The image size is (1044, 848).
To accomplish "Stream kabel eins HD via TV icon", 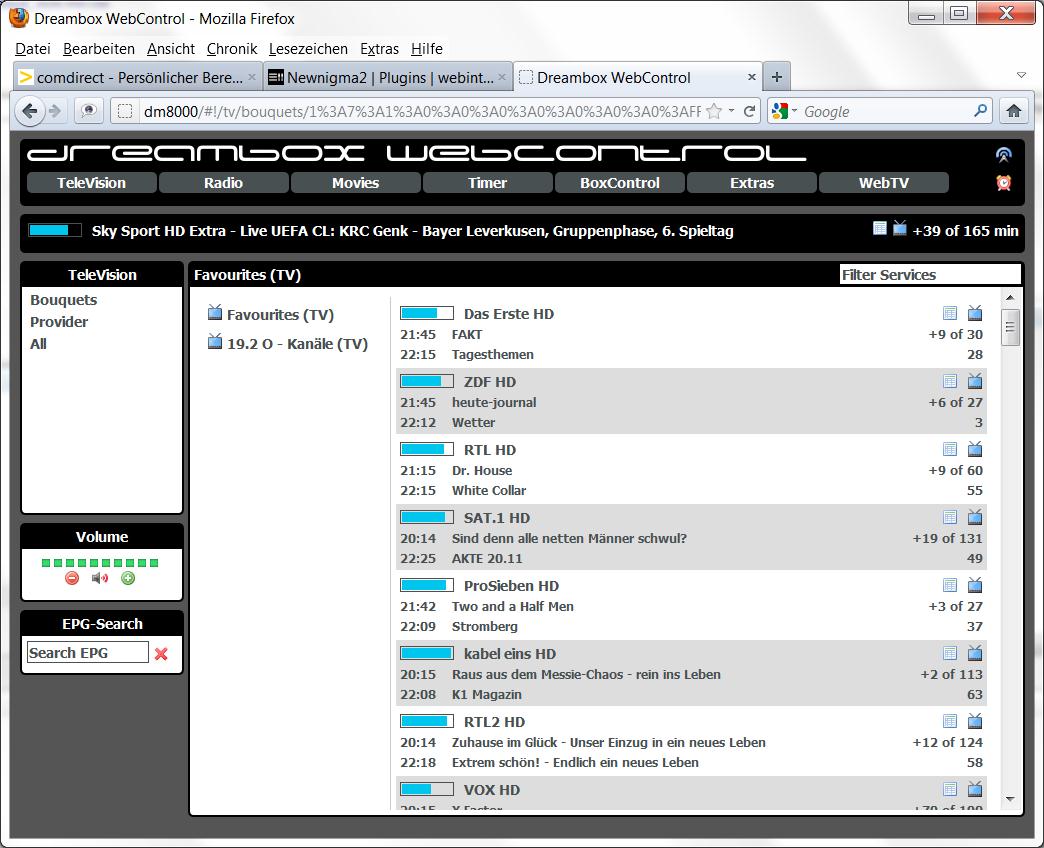I will (x=975, y=653).
